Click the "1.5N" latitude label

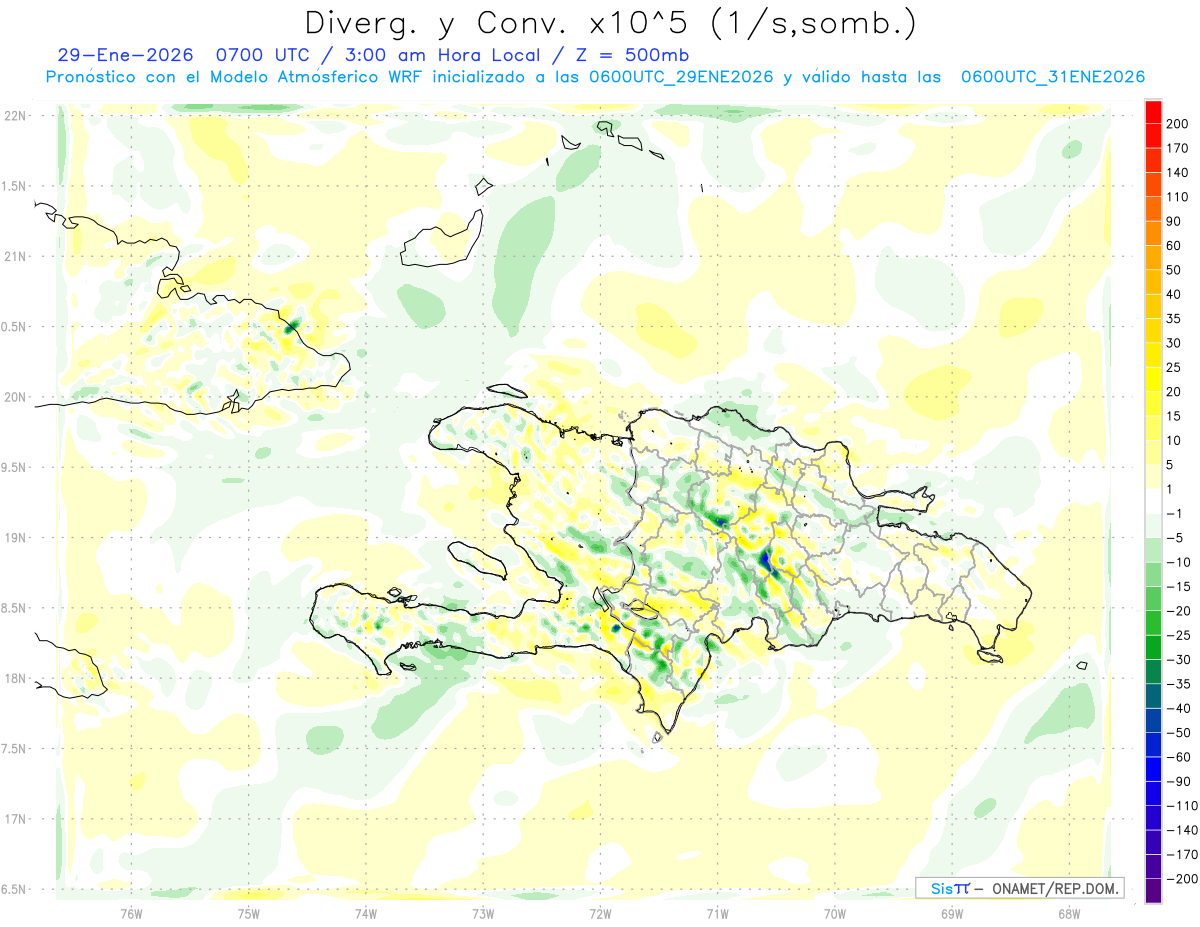14,186
